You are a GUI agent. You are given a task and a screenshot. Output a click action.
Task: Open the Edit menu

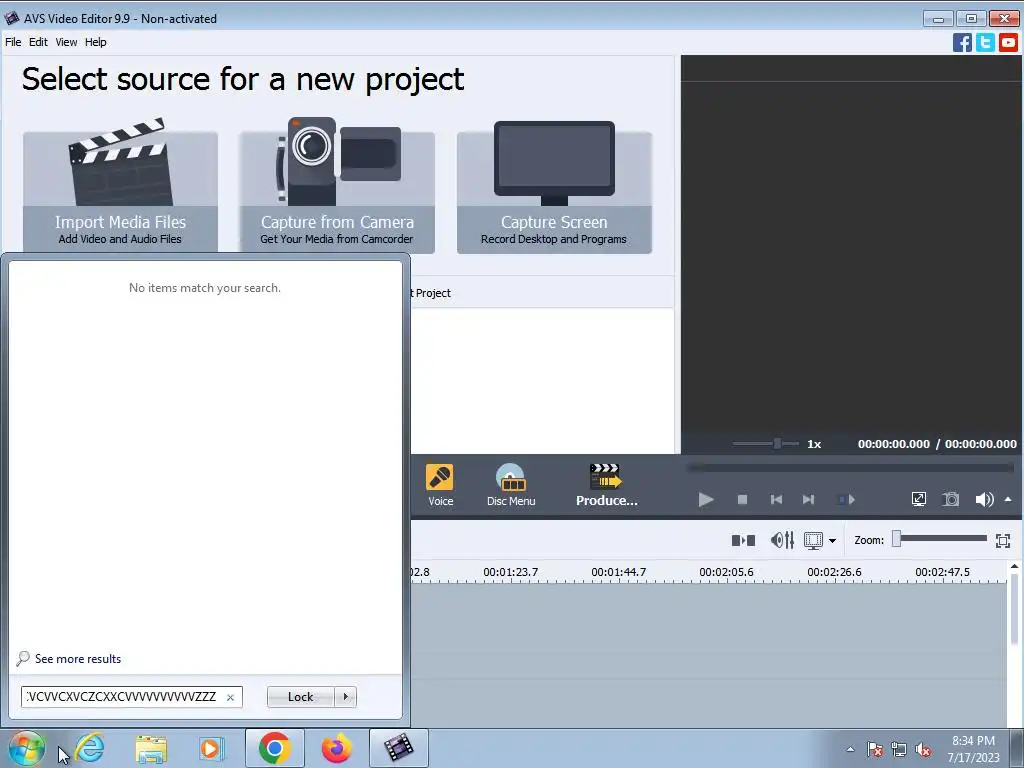(38, 42)
